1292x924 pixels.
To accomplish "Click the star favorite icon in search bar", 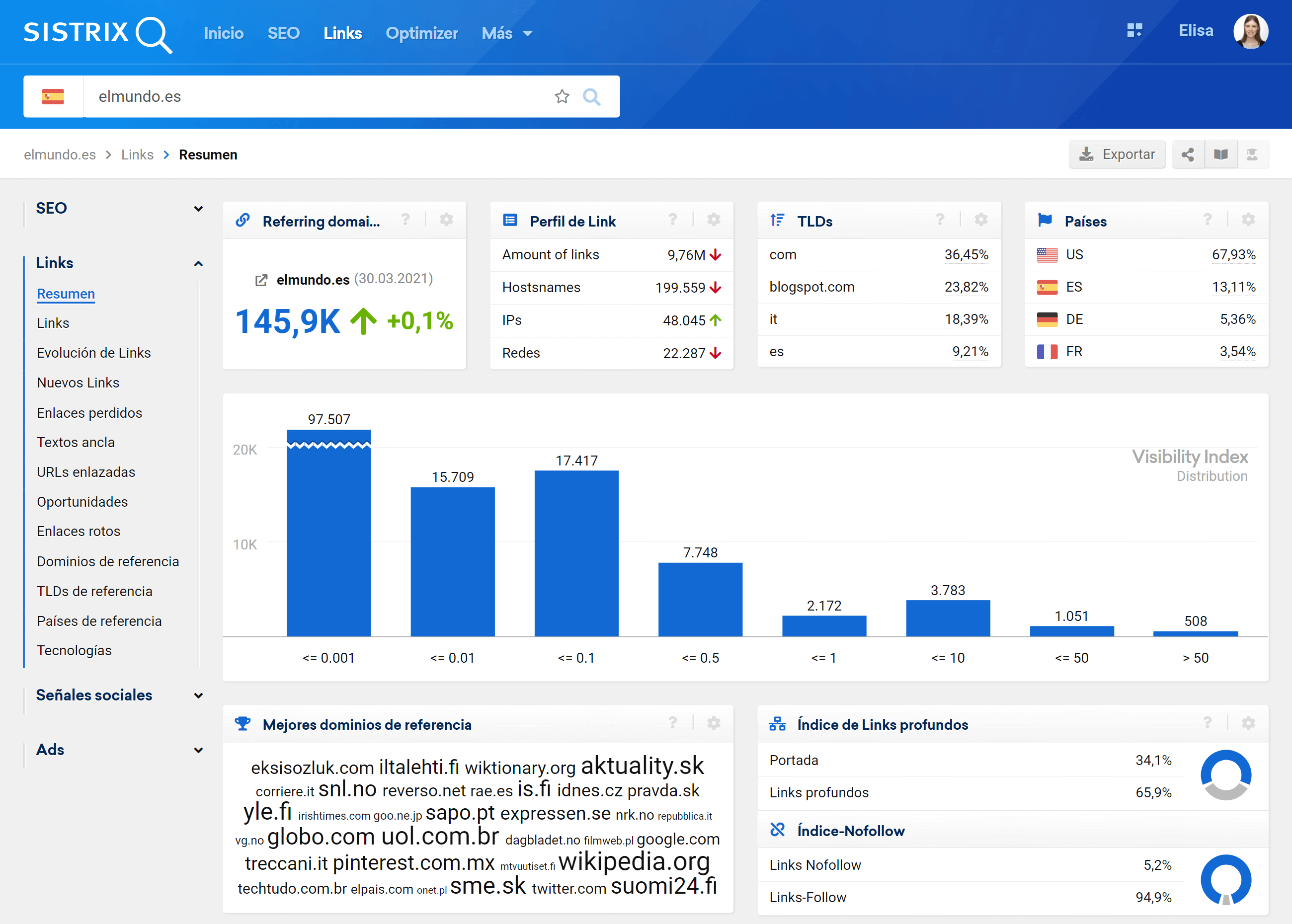I will (x=562, y=97).
